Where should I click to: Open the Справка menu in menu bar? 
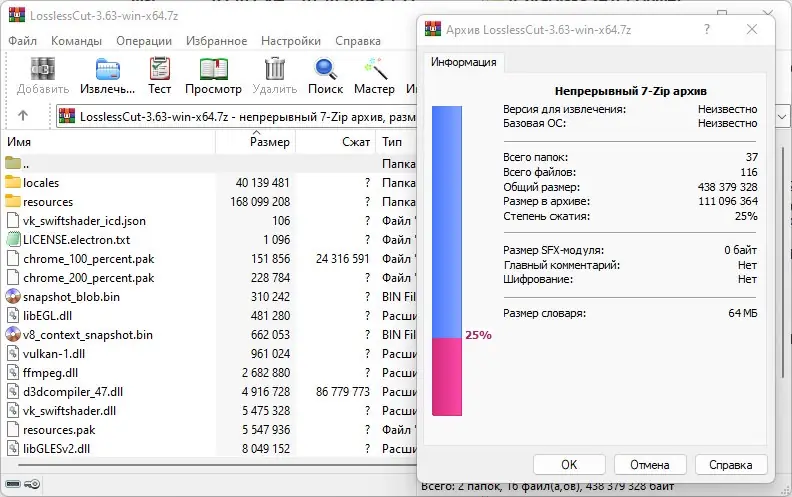click(x=358, y=41)
